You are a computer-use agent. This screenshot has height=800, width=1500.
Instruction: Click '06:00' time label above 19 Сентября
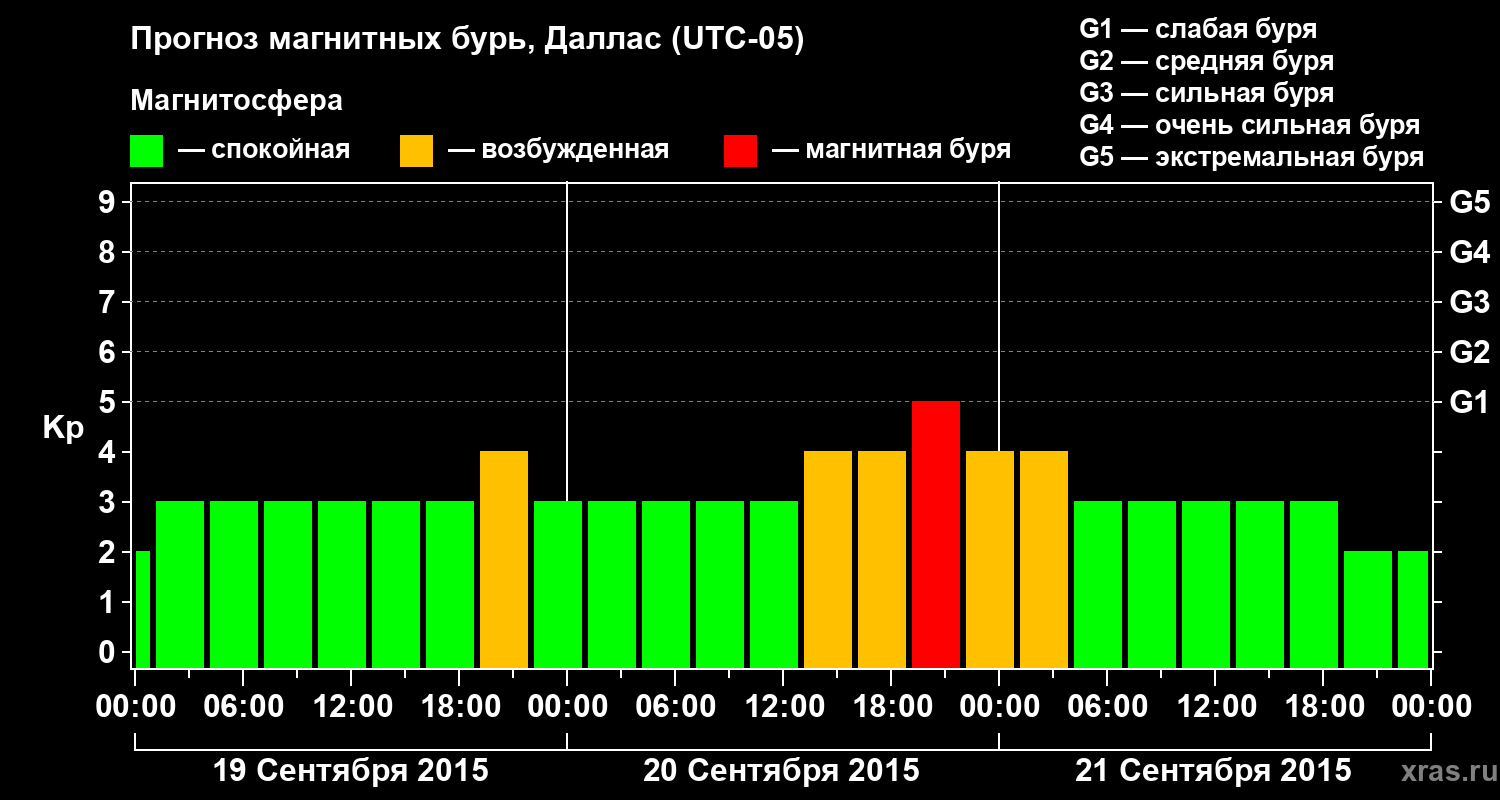(243, 707)
